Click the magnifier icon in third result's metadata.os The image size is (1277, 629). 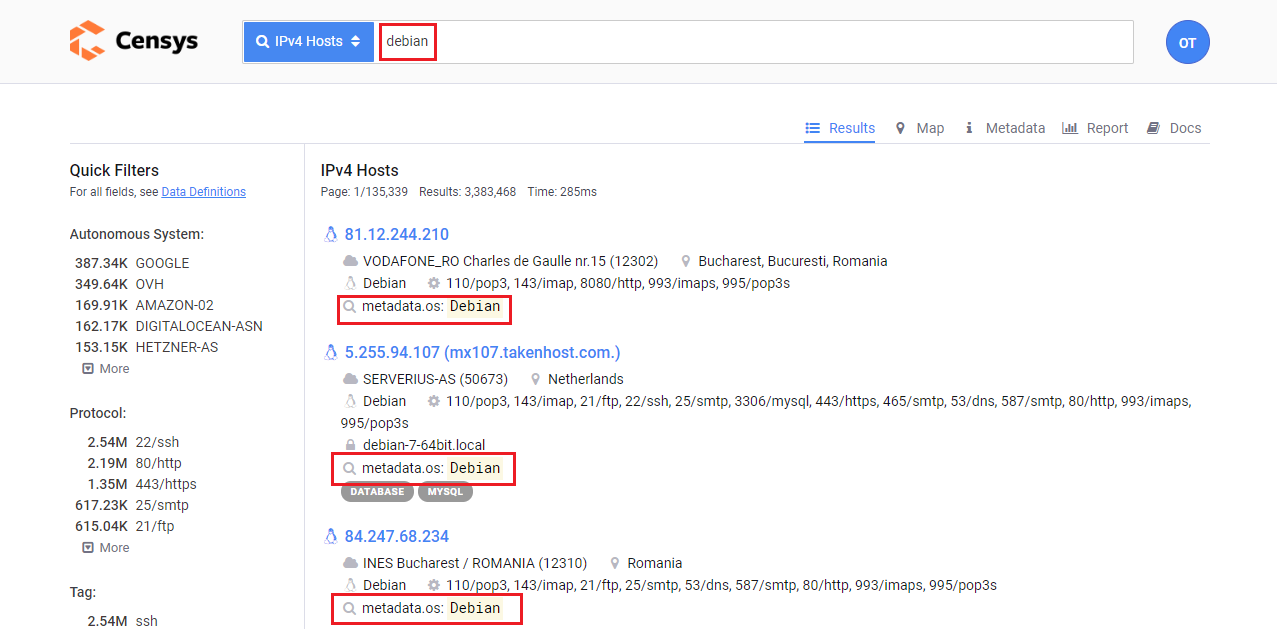coord(350,608)
